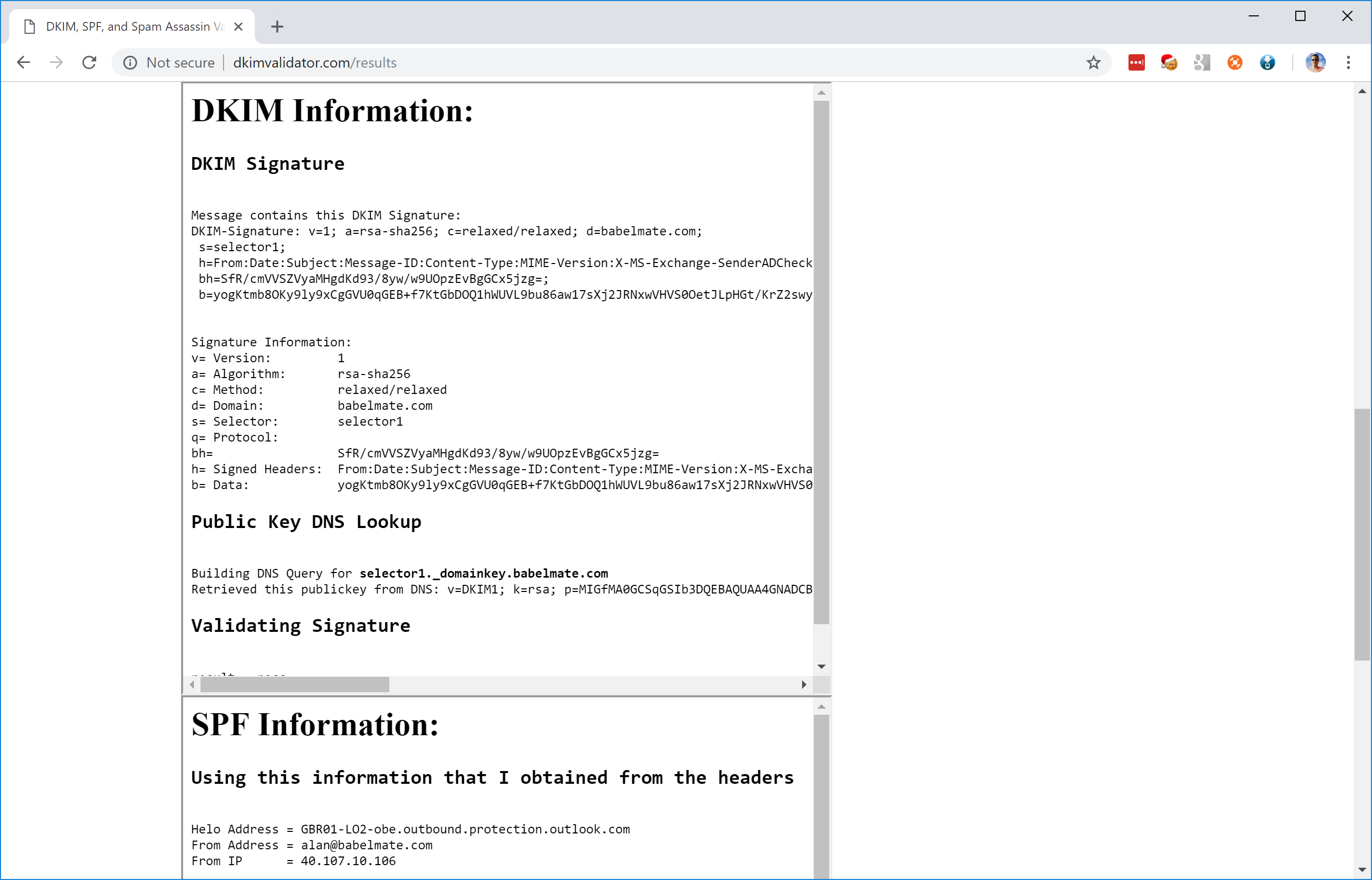The height and width of the screenshot is (880, 1372).
Task: Click the h= Signed Headers: row
Action: (501, 469)
